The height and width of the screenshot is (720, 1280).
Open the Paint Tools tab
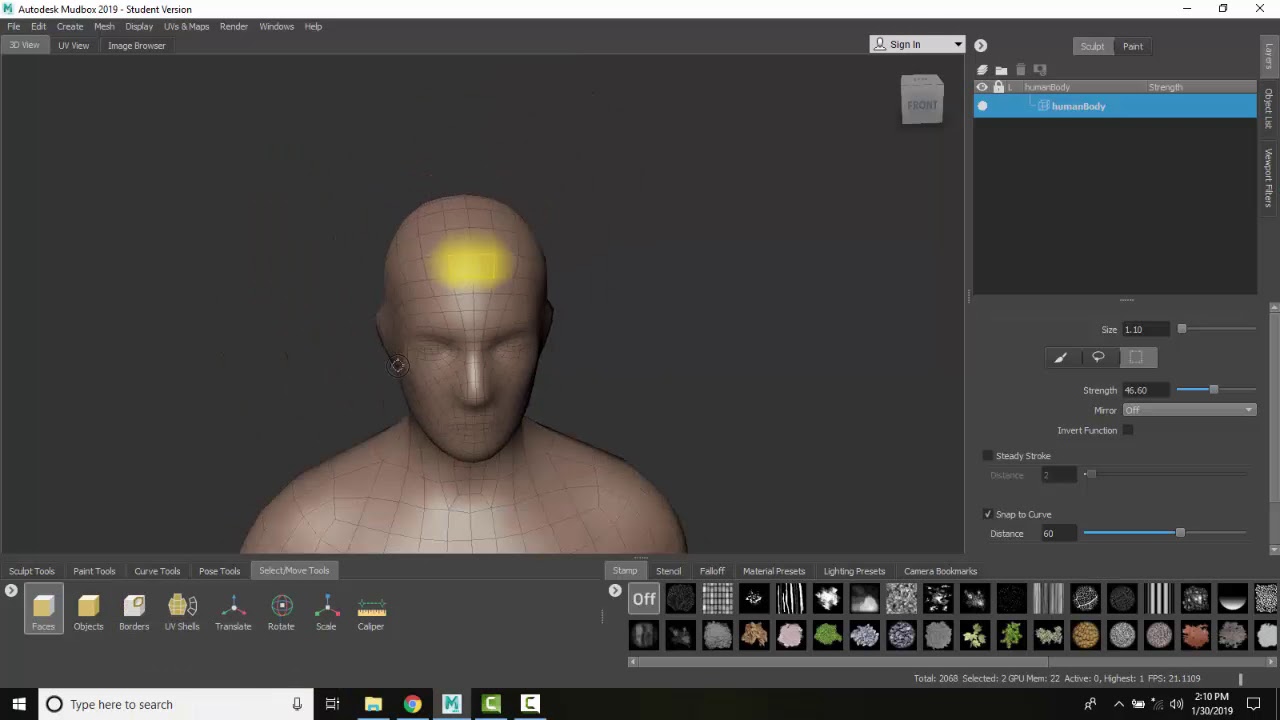(x=94, y=571)
